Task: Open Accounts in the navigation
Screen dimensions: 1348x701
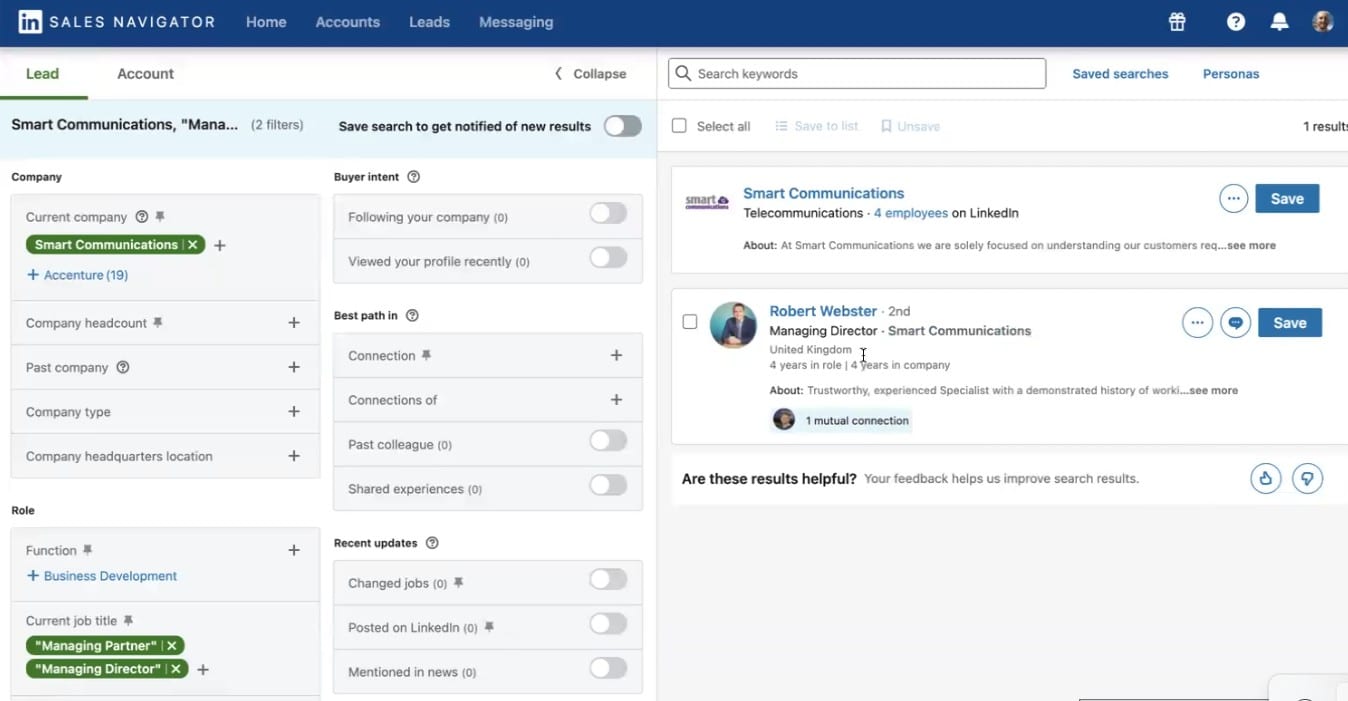Action: 348,22
